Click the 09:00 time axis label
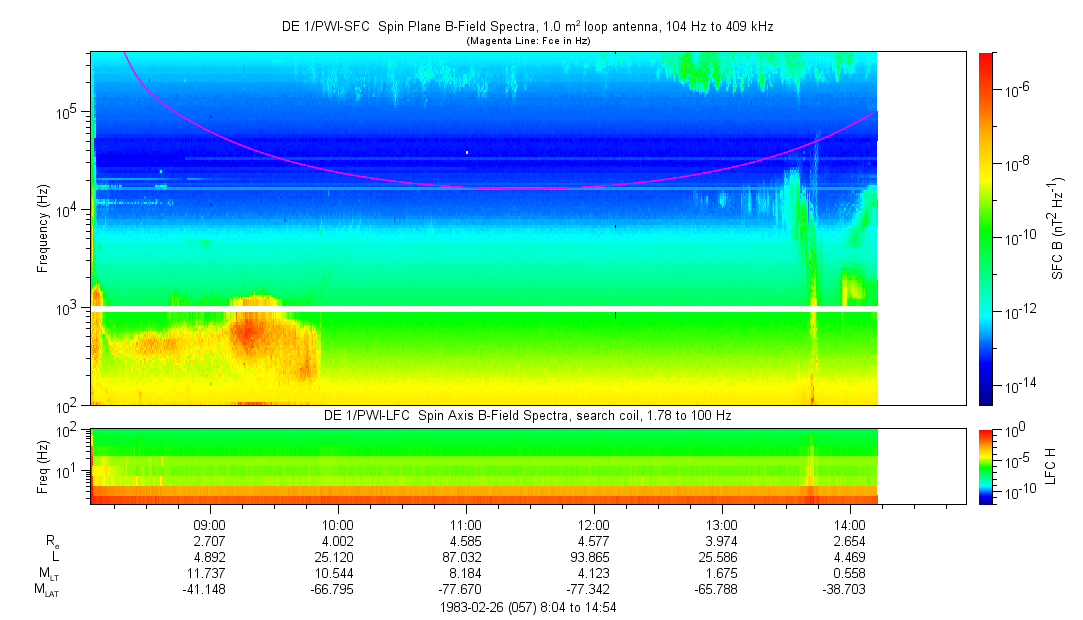This screenshot has height=620, width=1083. (x=209, y=524)
